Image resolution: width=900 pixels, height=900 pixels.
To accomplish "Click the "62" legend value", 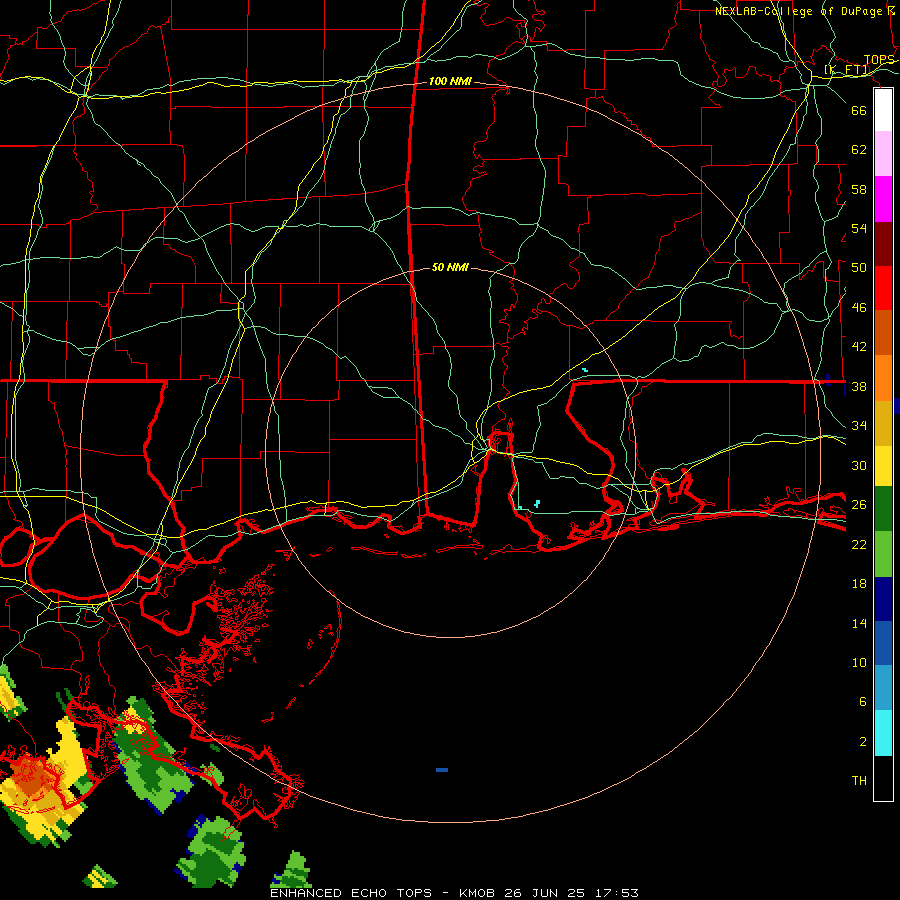I will point(859,150).
